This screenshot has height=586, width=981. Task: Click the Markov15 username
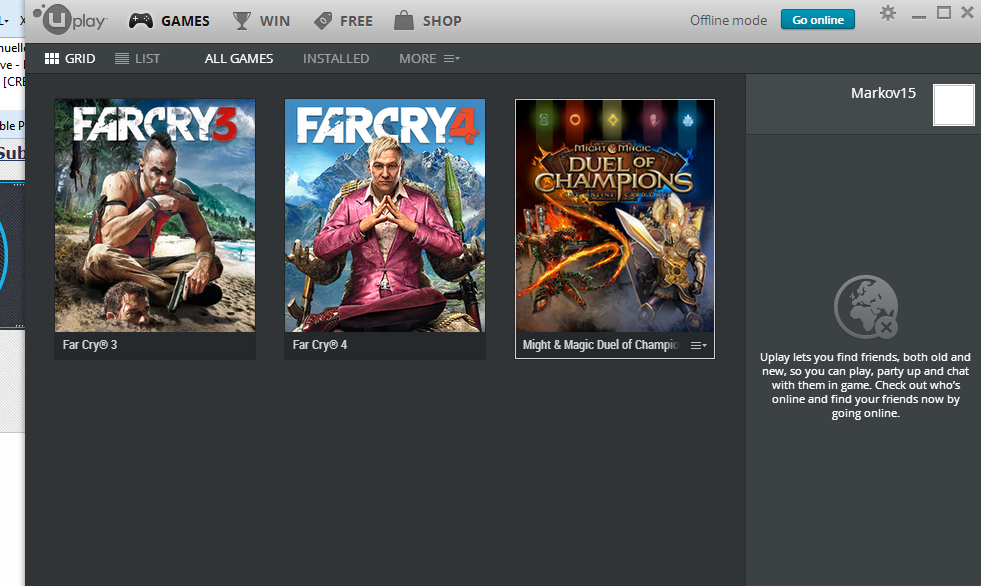pos(883,93)
